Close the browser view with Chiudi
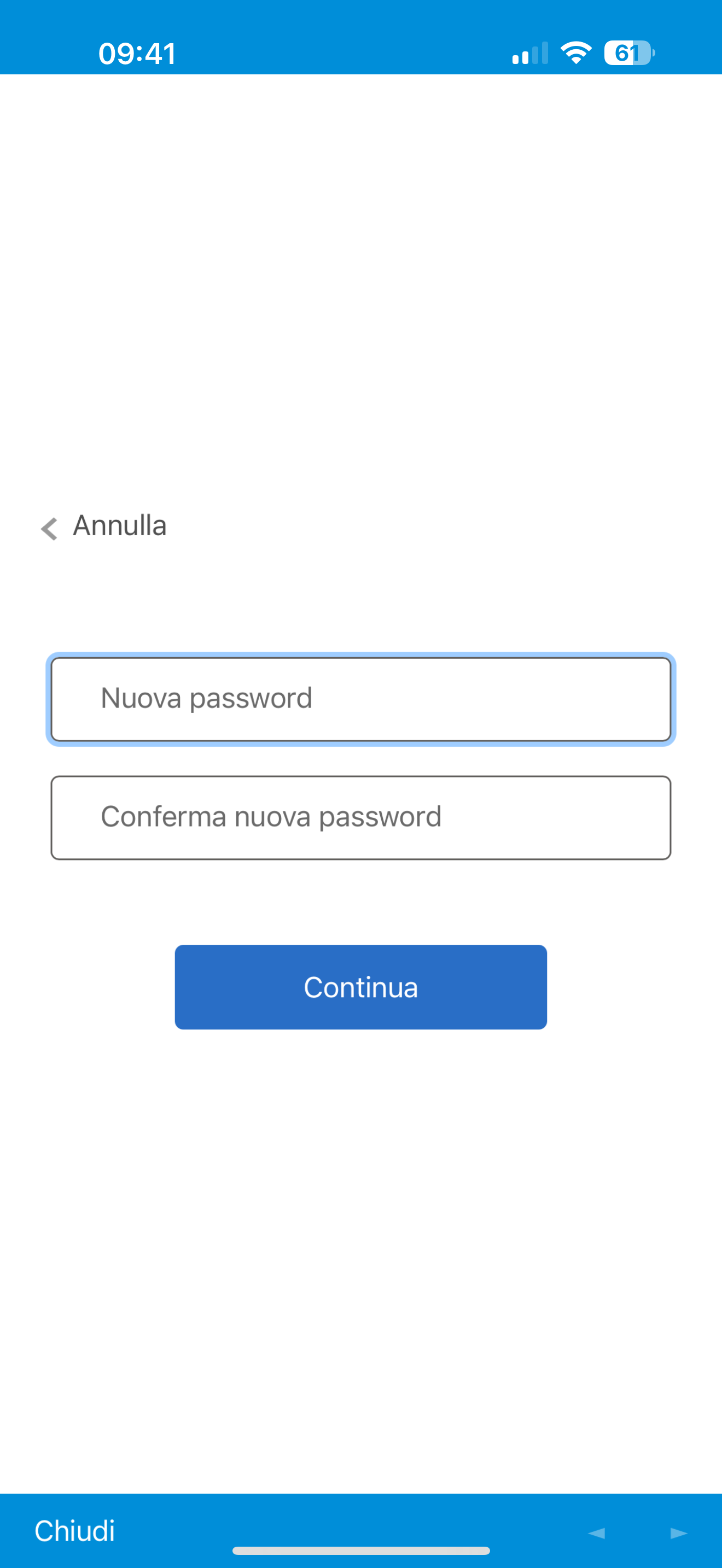 (74, 1531)
